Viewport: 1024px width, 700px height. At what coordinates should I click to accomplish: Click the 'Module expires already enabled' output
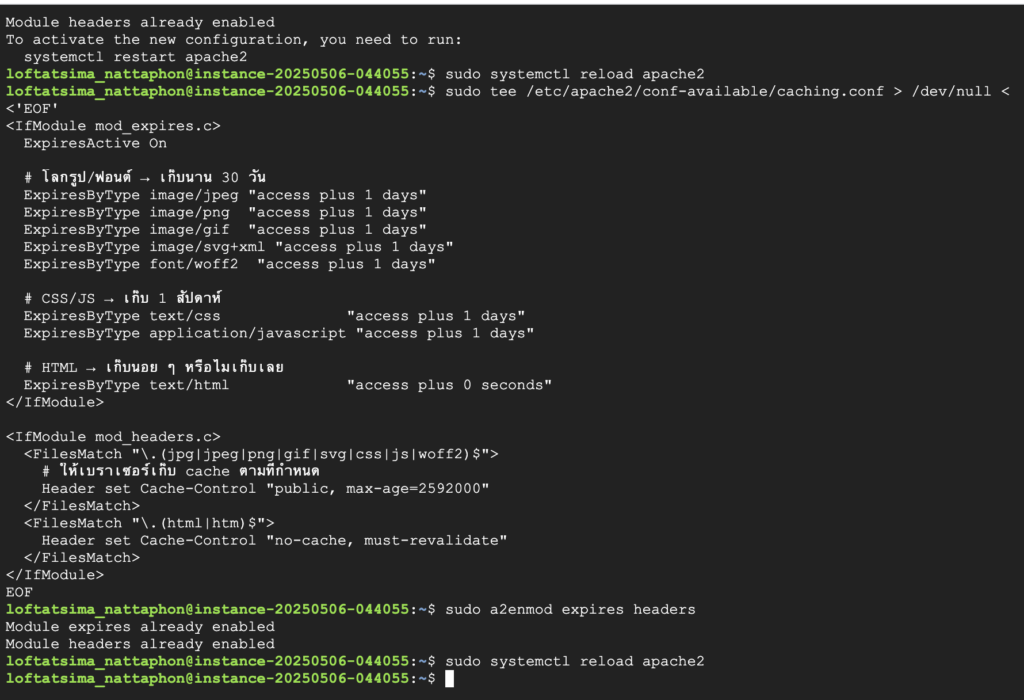pyautogui.click(x=140, y=627)
